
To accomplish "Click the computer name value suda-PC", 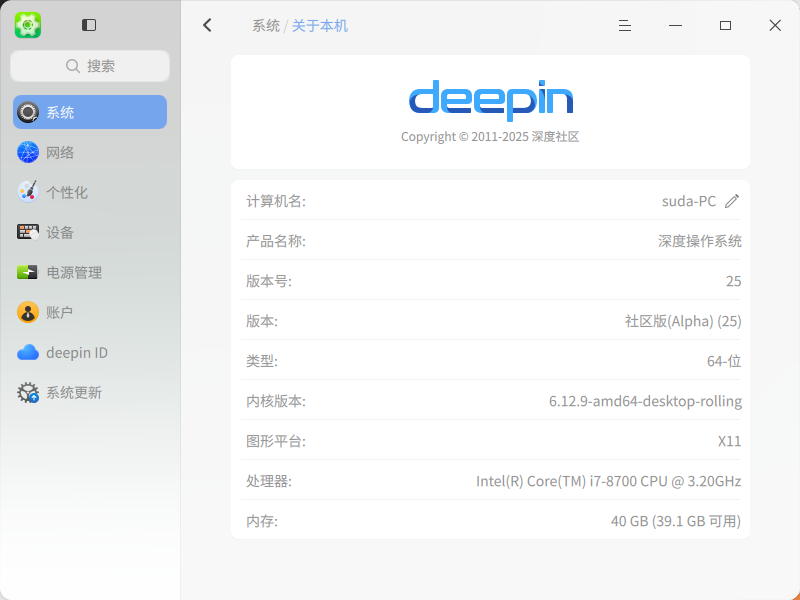I will click(x=689, y=201).
